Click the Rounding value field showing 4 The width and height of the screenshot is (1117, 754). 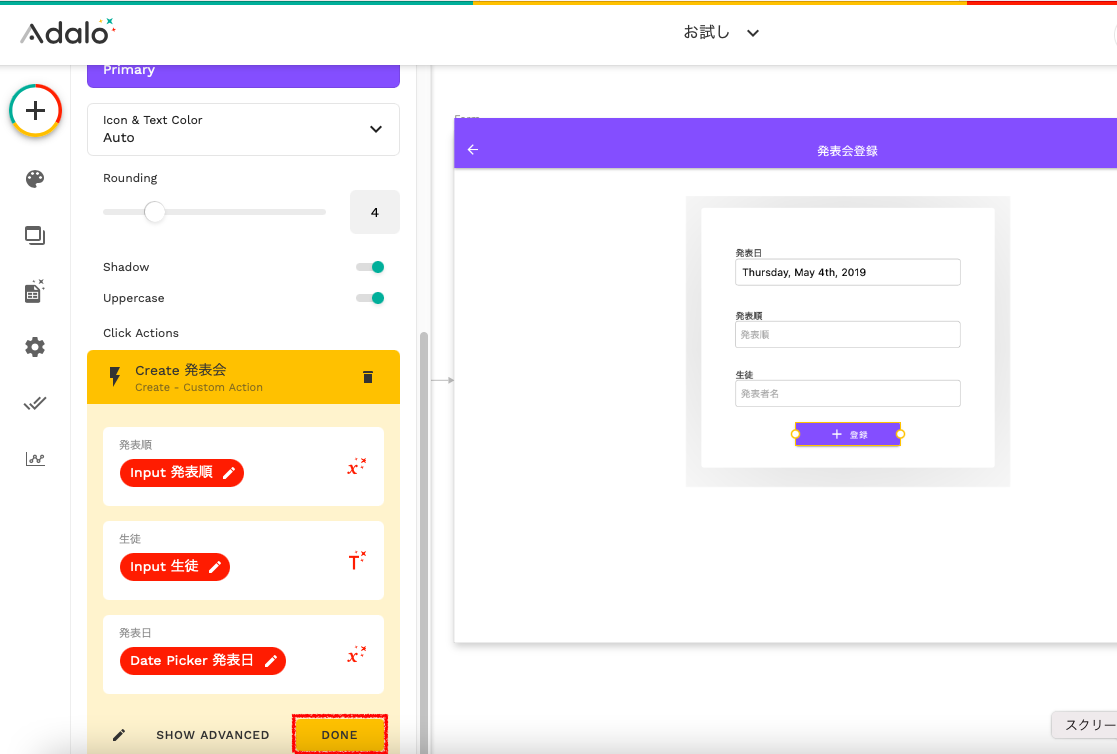pos(375,212)
